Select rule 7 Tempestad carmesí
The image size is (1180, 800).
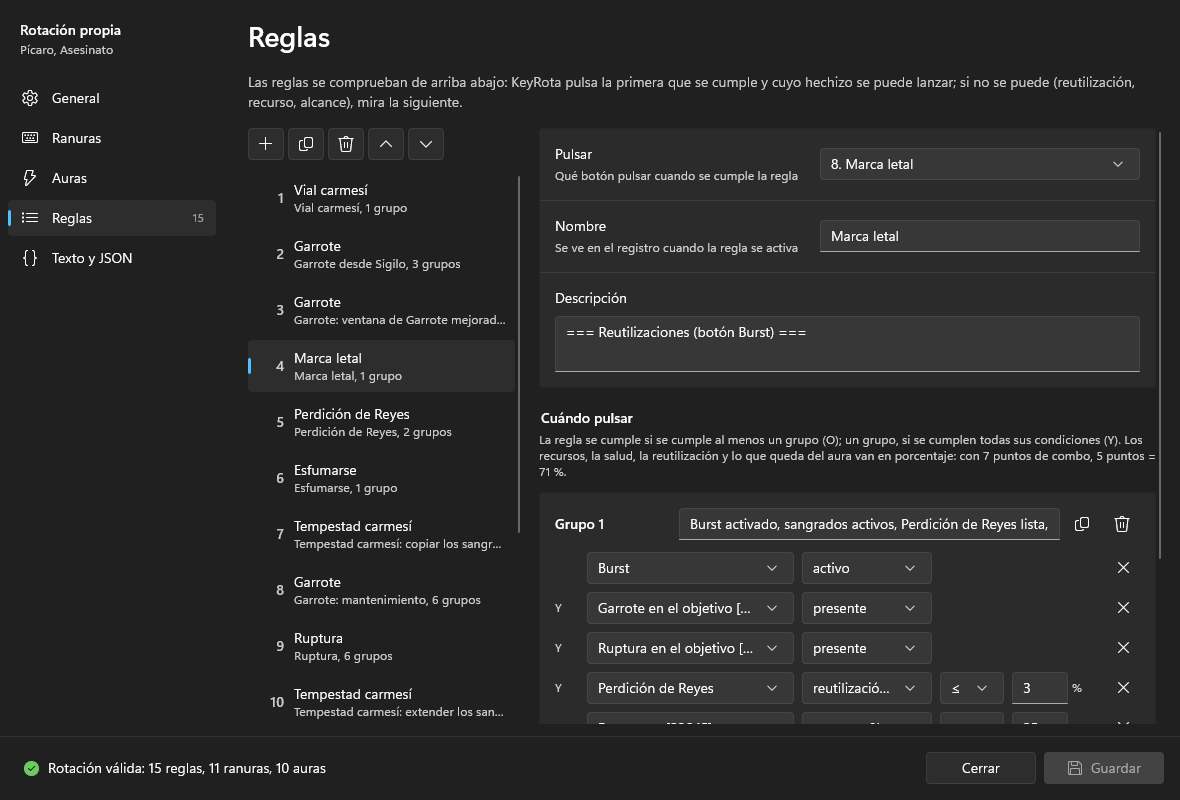(x=382, y=534)
